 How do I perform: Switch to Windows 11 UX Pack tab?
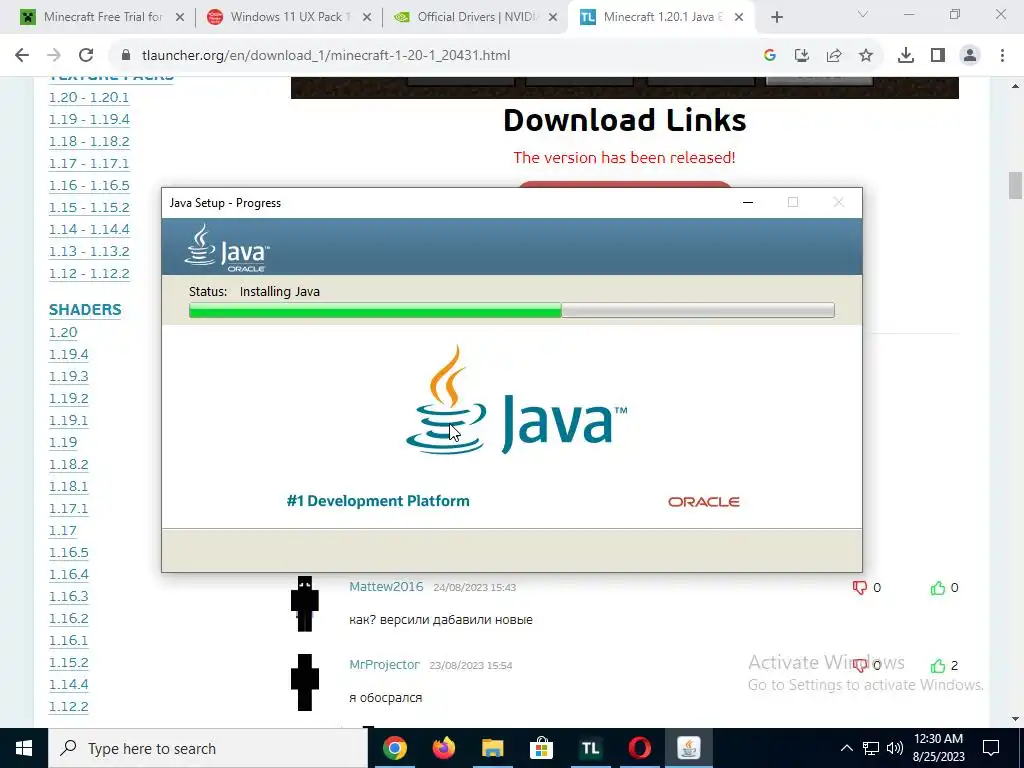pyautogui.click(x=287, y=17)
